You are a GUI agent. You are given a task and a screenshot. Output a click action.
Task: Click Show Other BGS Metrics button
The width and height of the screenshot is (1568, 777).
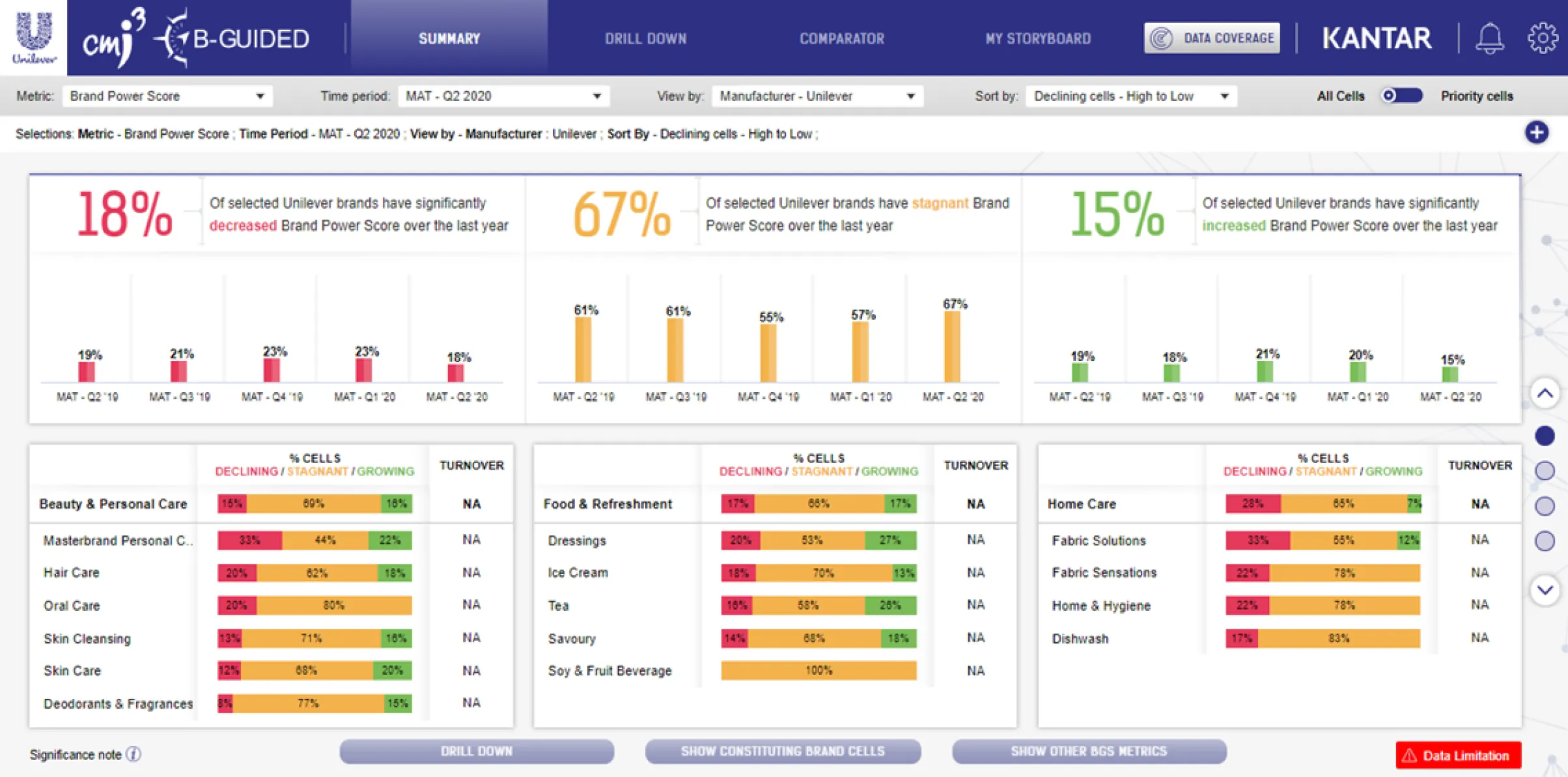pos(1089,752)
